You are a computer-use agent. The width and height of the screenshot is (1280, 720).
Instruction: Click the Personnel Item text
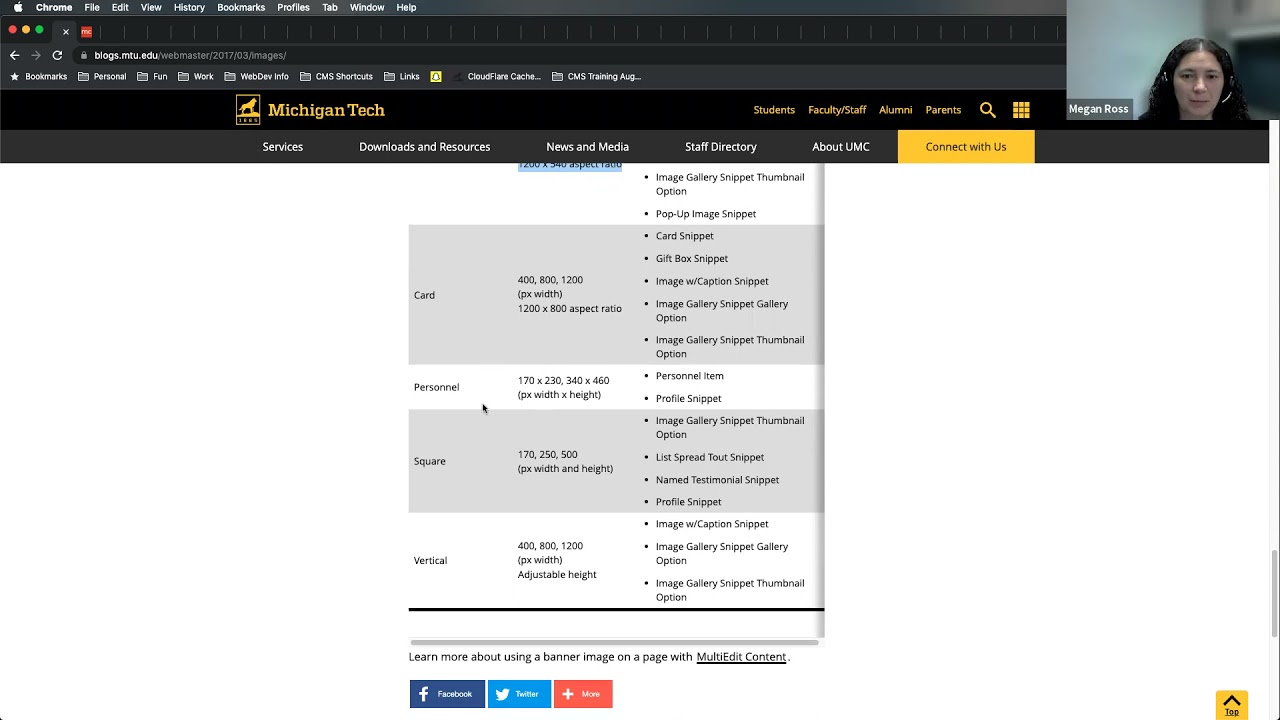coord(690,376)
